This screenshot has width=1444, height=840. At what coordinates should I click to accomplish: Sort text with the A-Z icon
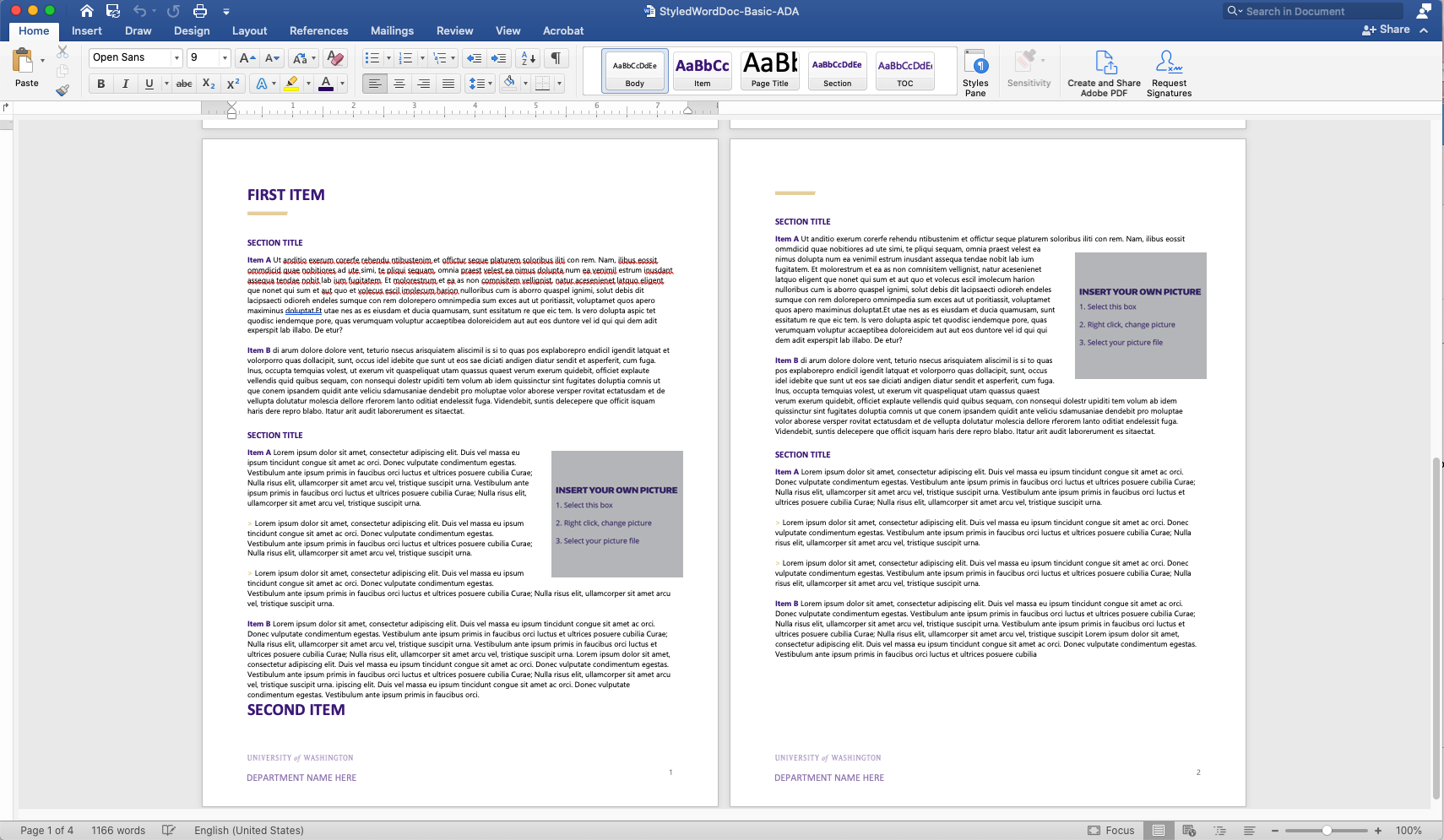tap(528, 58)
